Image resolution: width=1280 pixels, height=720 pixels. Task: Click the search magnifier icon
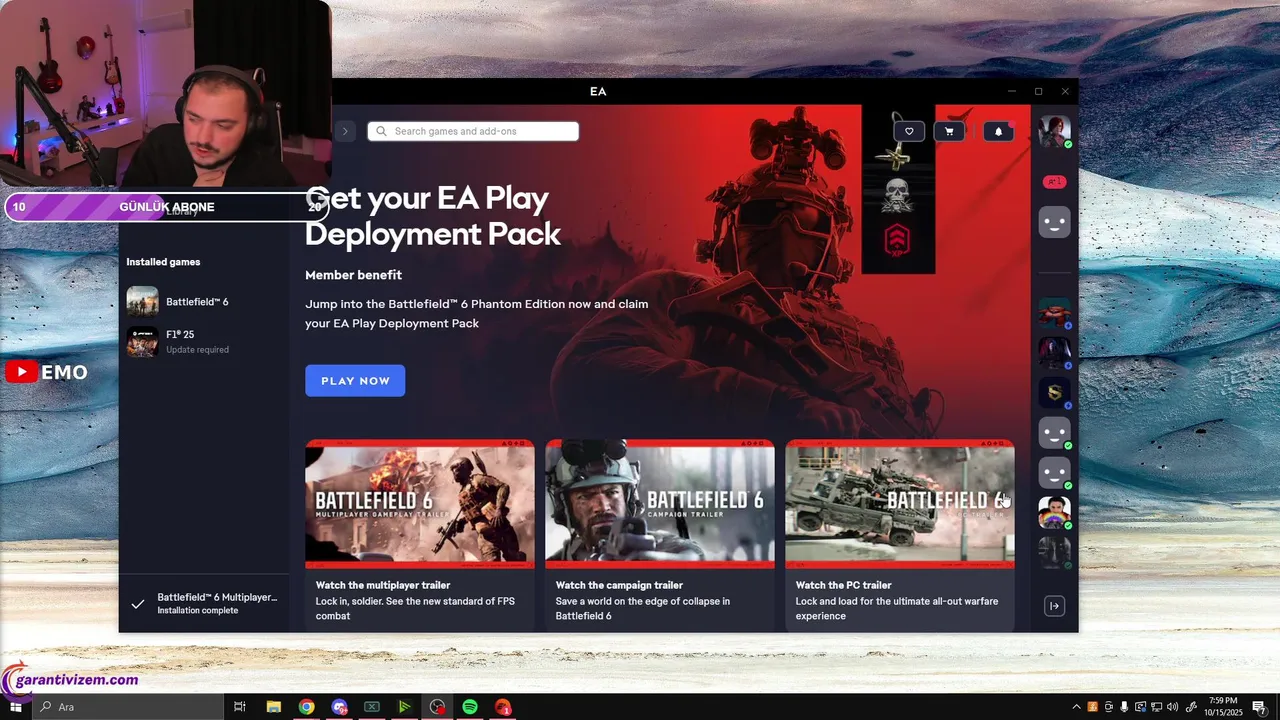[x=381, y=131]
